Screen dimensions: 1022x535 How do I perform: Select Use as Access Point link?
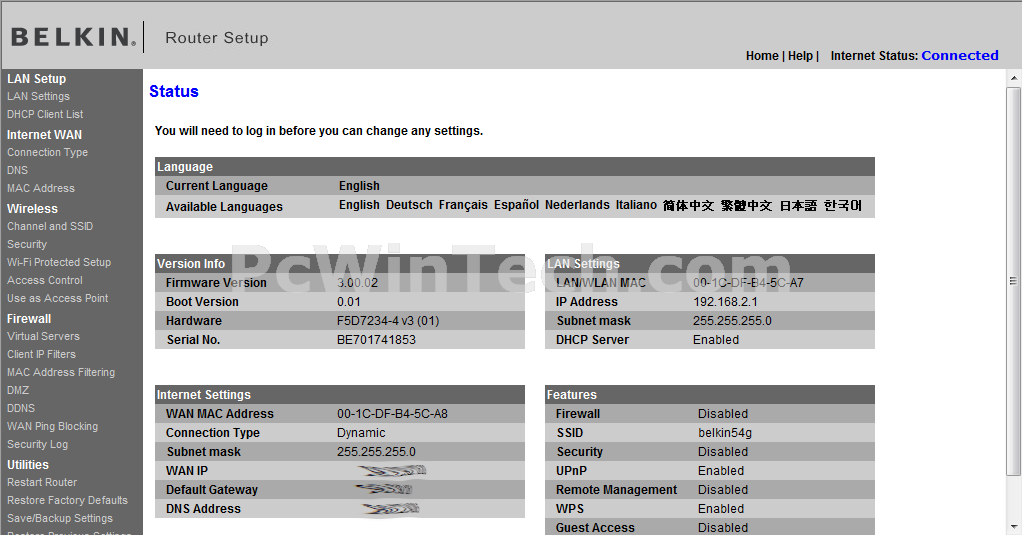coord(57,298)
